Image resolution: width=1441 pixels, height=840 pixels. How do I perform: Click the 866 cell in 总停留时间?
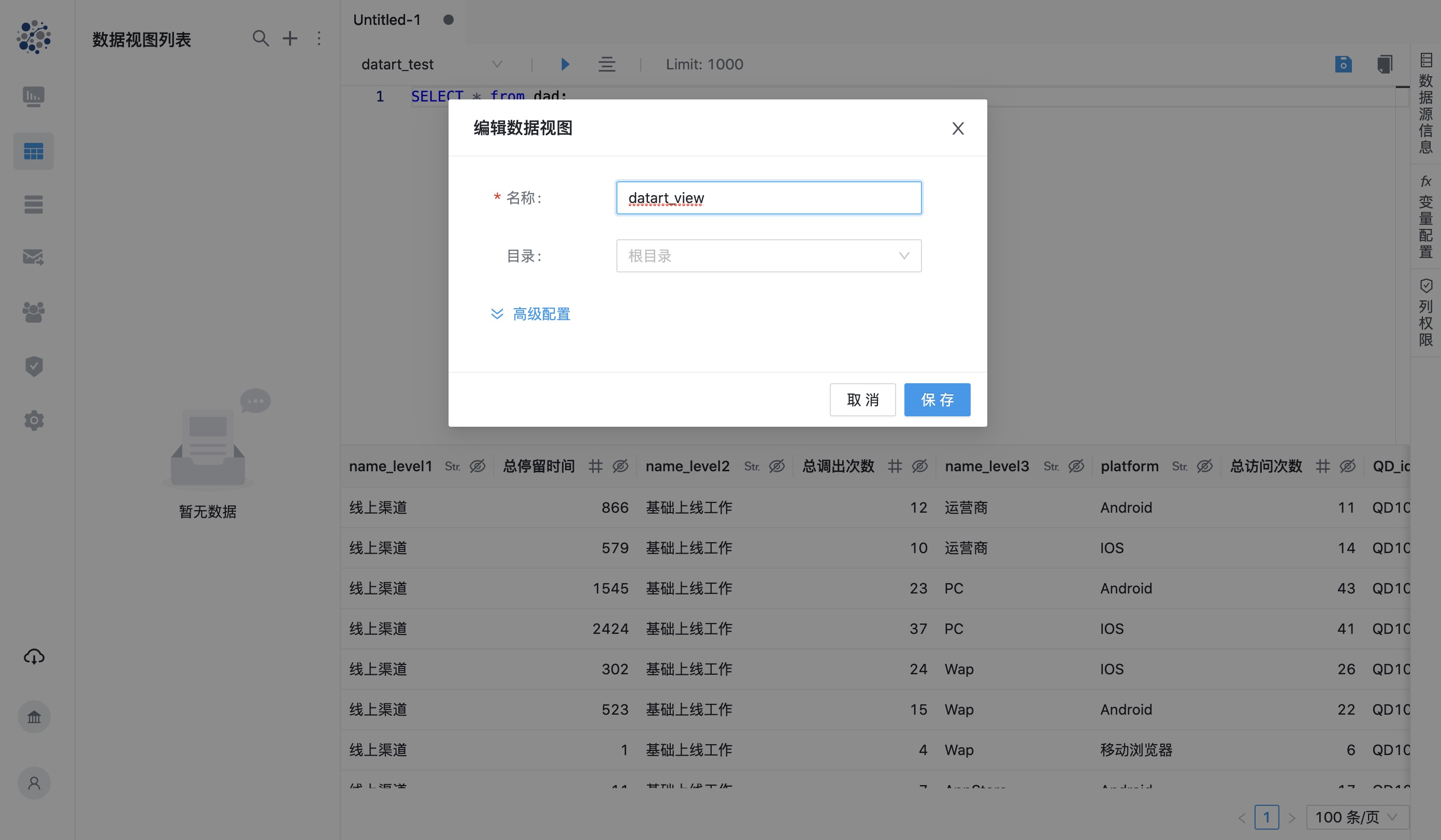tap(615, 508)
